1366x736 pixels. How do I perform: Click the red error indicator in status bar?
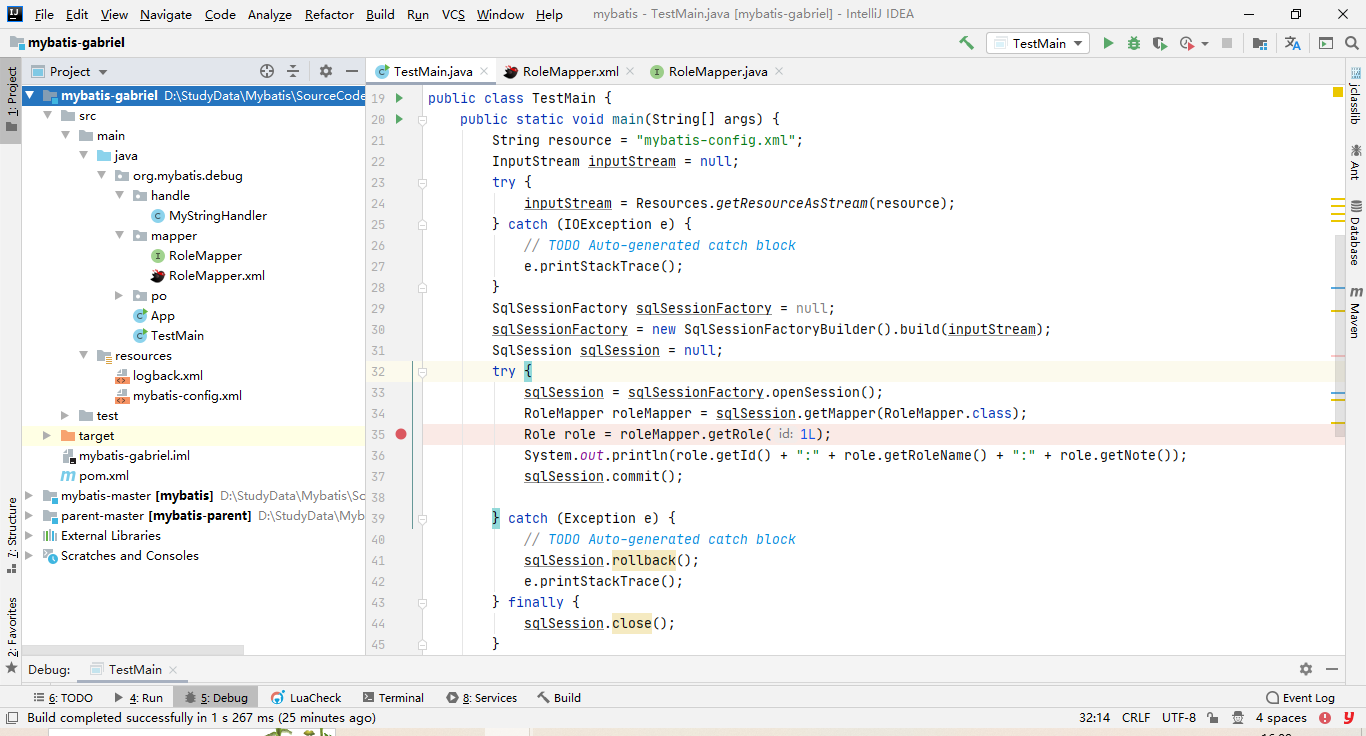coord(1325,717)
